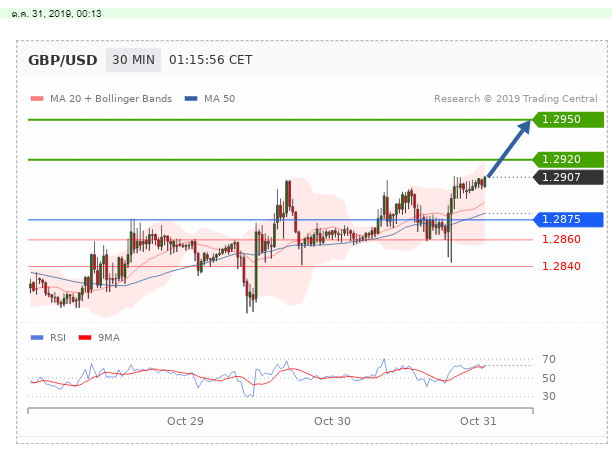
Task: Click the Oct 30 axis date
Action: coord(332,421)
